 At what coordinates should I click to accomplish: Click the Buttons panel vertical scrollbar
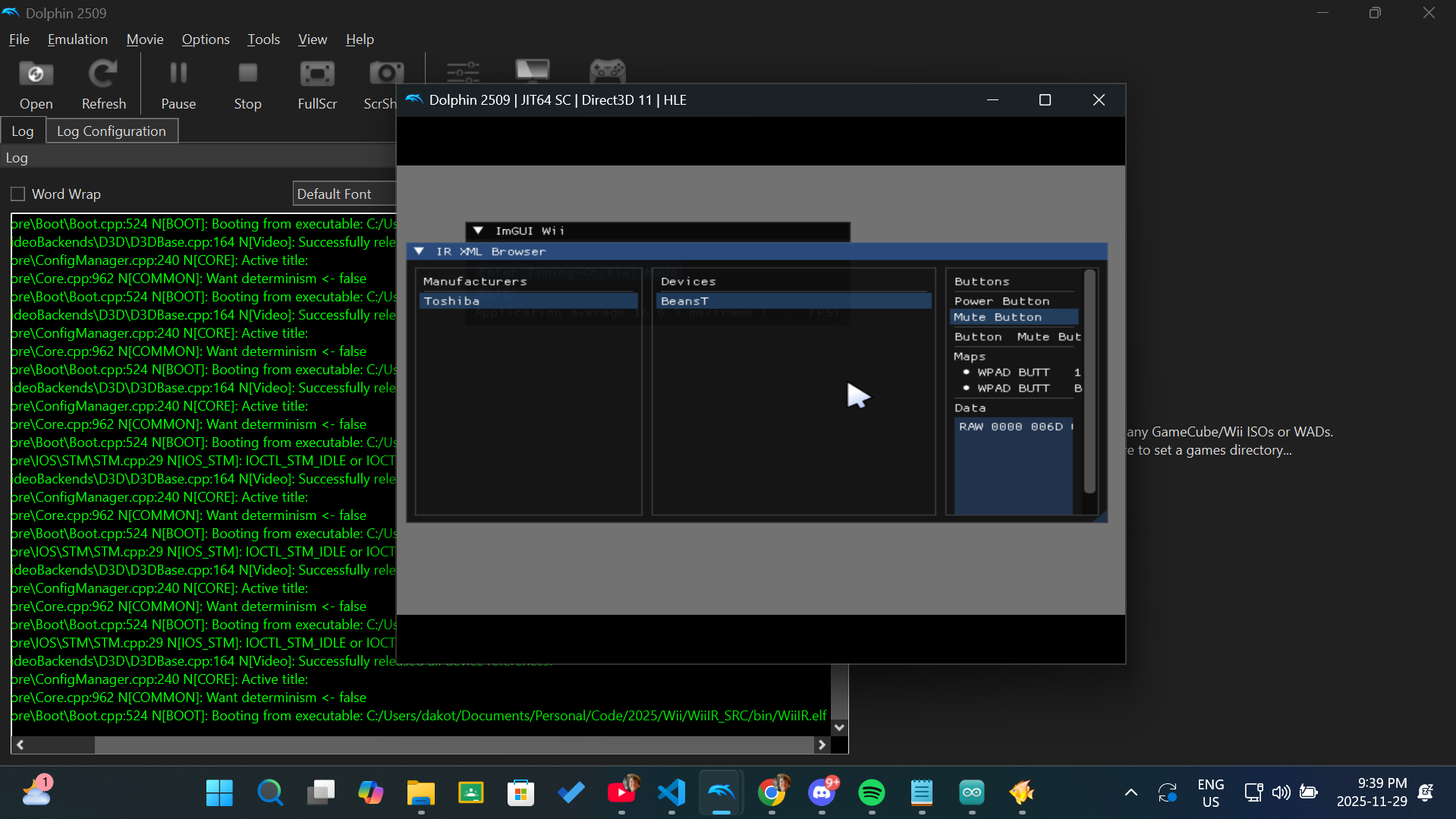pos(1090,382)
